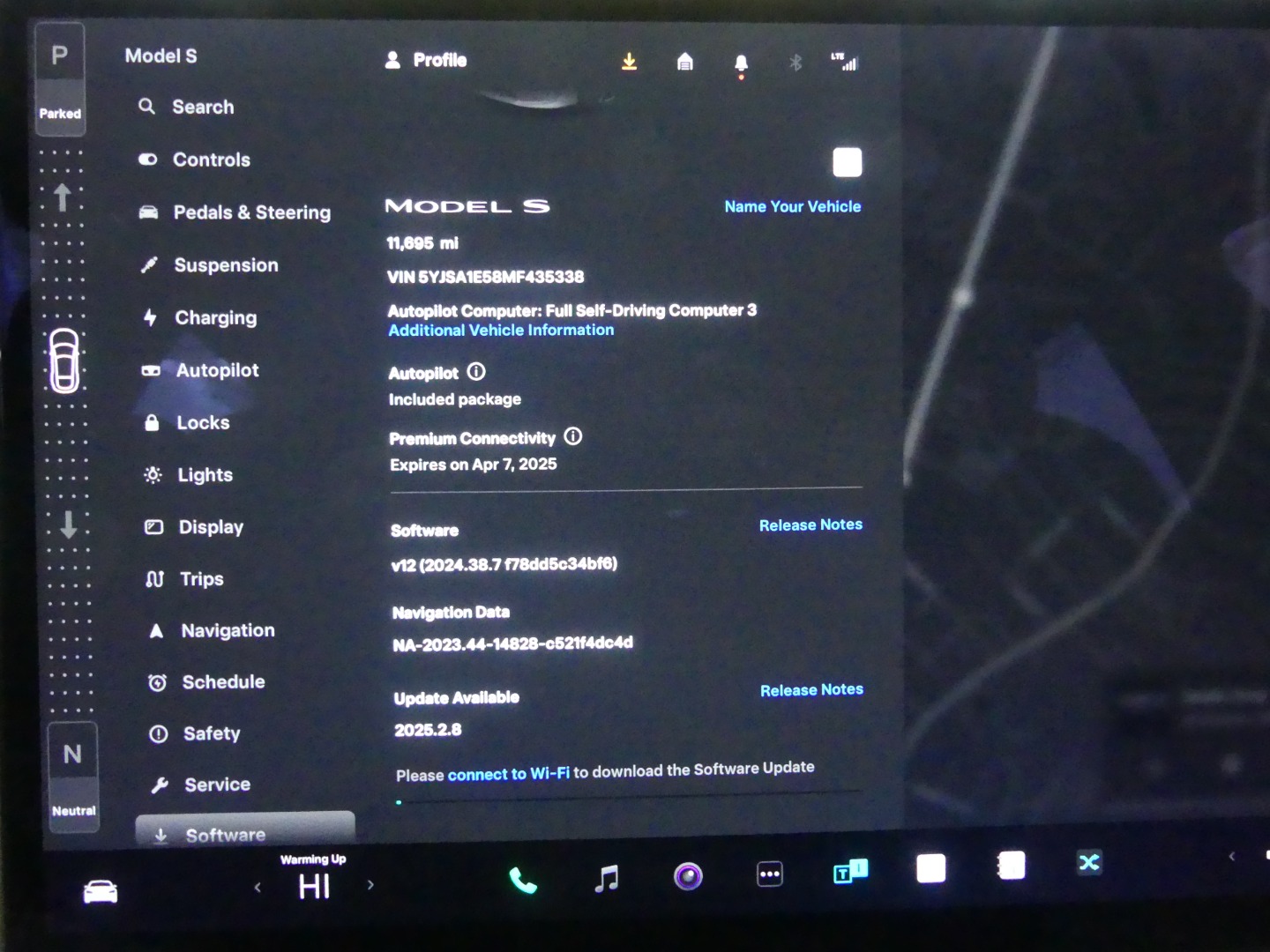The height and width of the screenshot is (952, 1270).
Task: Tap the Bluetooth status icon
Action: point(796,63)
